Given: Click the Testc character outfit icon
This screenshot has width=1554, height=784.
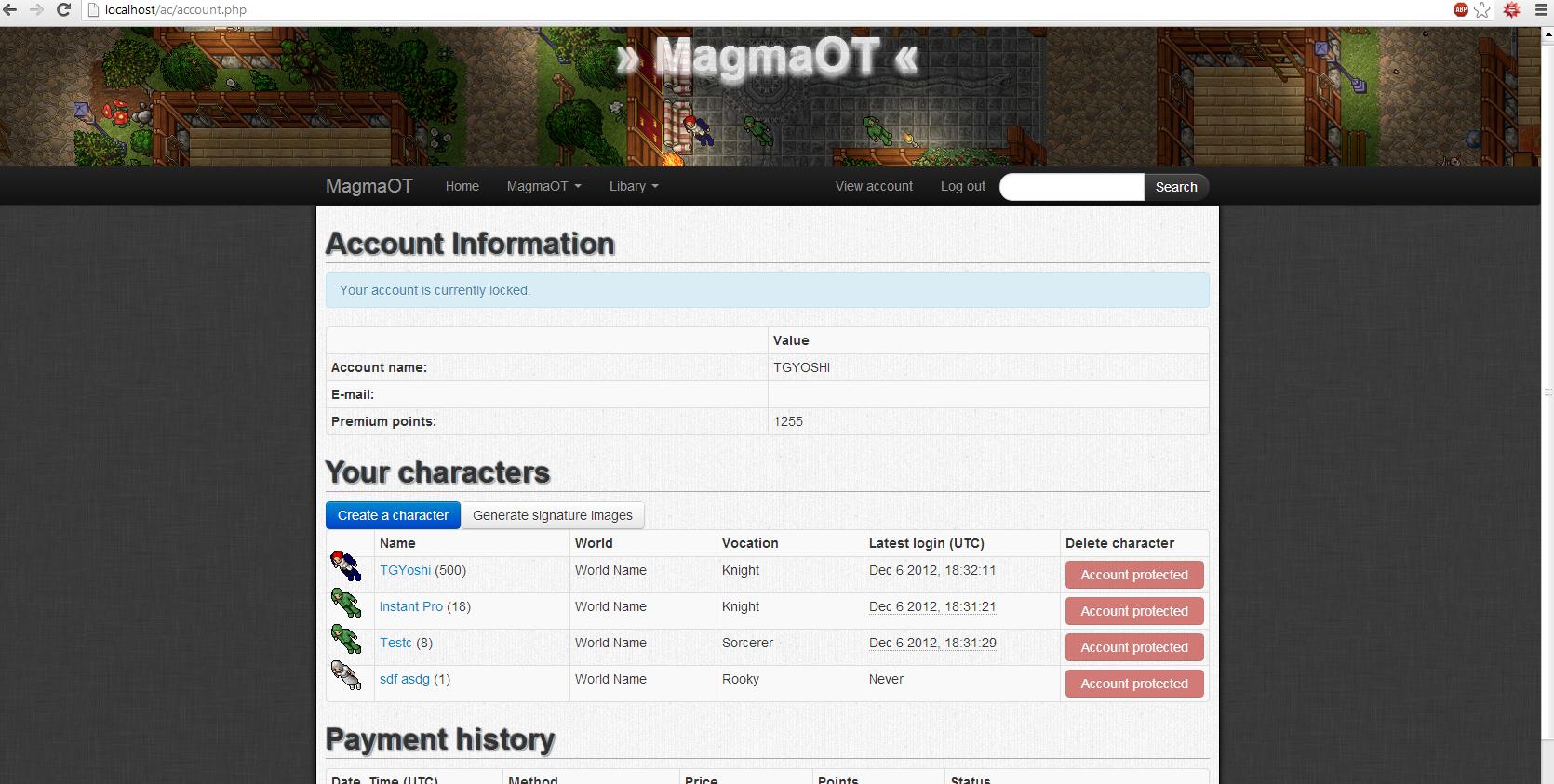Looking at the screenshot, I should [x=346, y=639].
